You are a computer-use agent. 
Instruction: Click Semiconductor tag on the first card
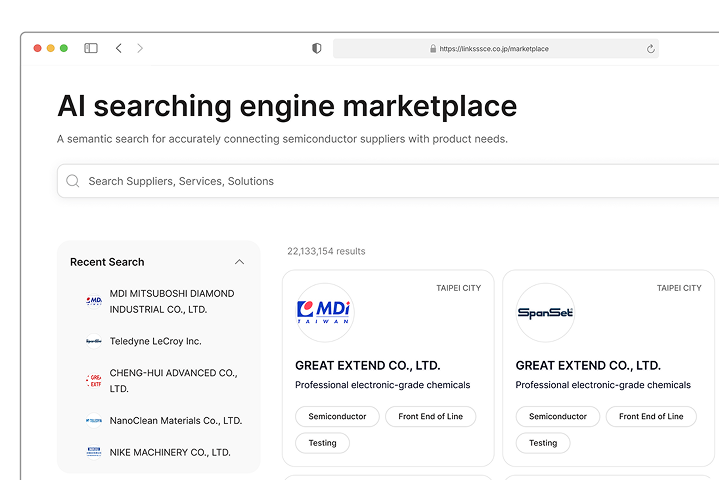[337, 416]
